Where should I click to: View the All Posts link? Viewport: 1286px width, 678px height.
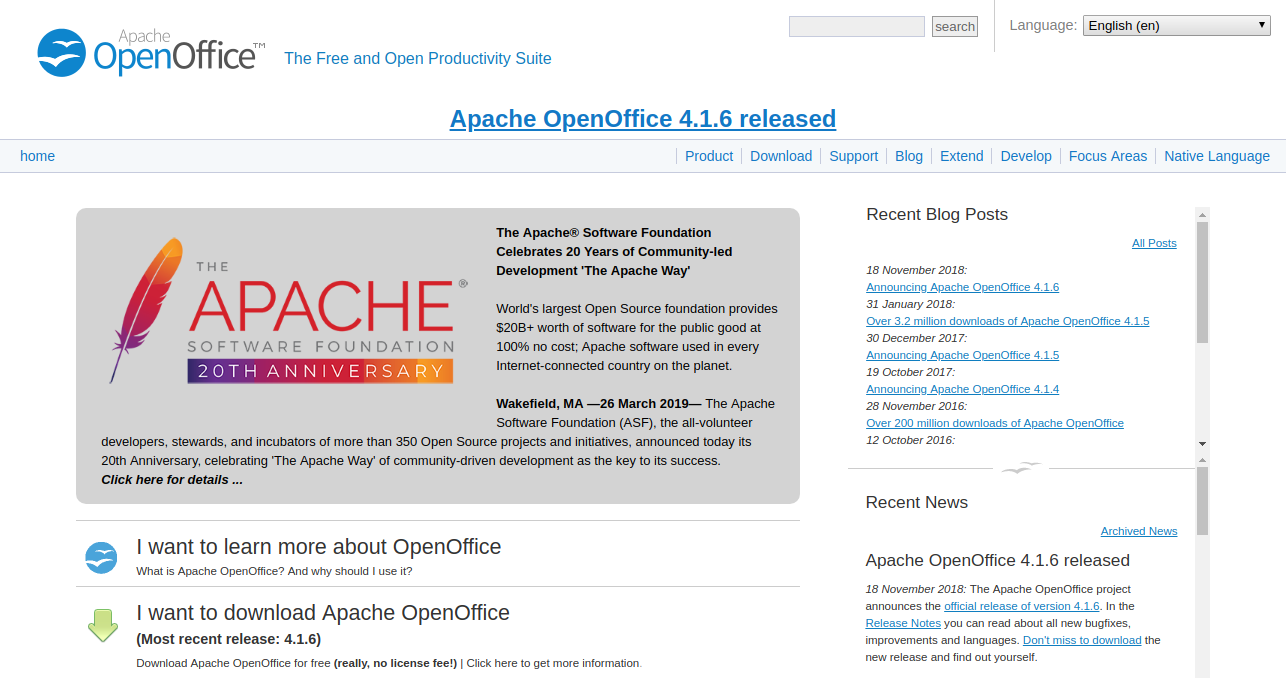coord(1154,243)
